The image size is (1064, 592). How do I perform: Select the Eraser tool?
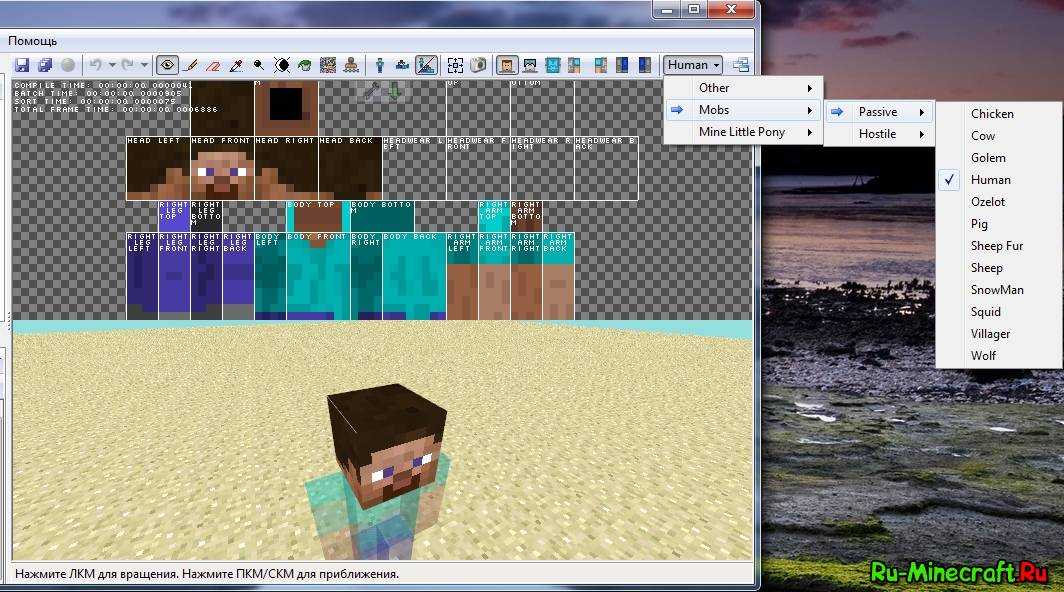pos(213,65)
